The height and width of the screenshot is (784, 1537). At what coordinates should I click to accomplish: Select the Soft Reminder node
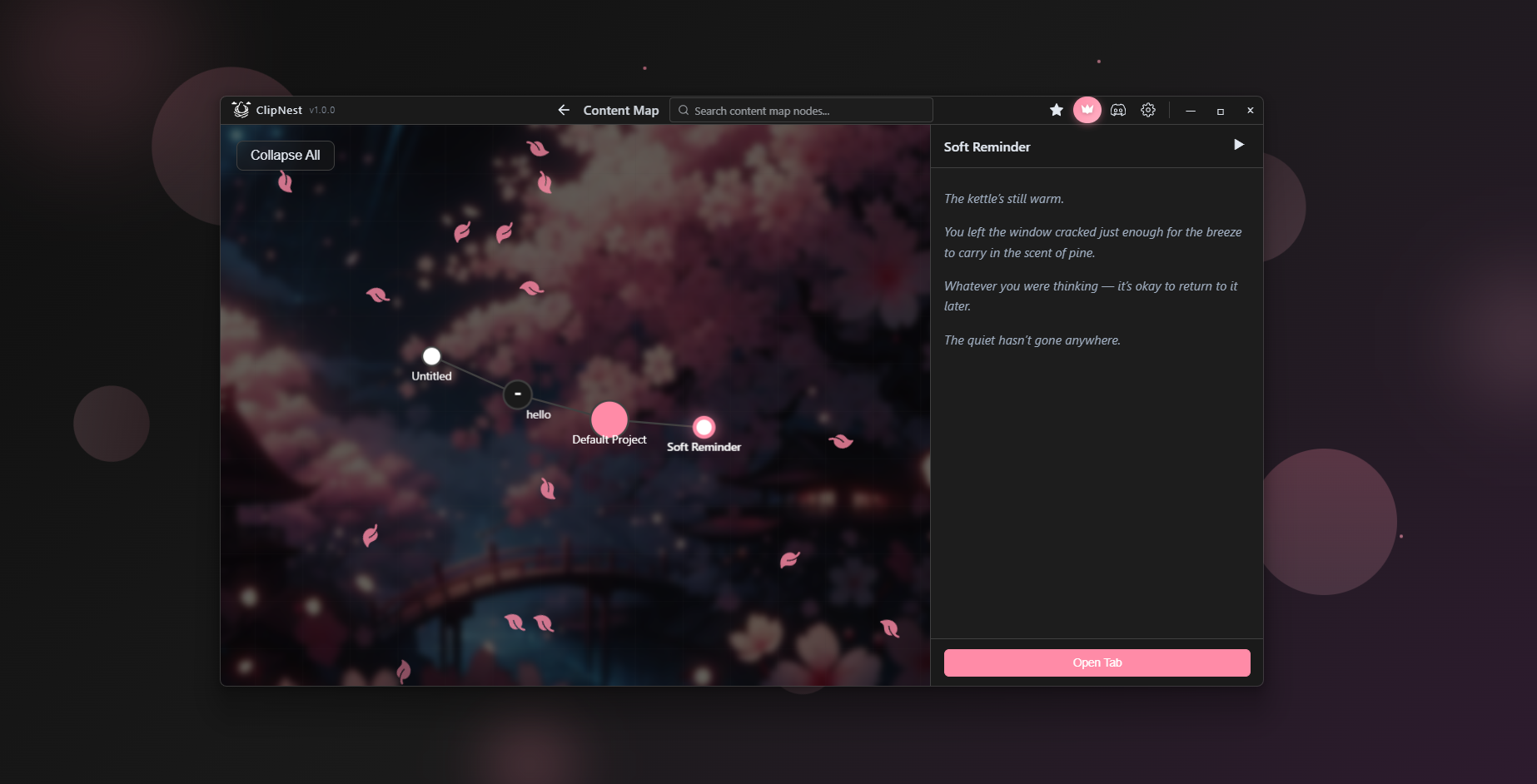pyautogui.click(x=704, y=427)
